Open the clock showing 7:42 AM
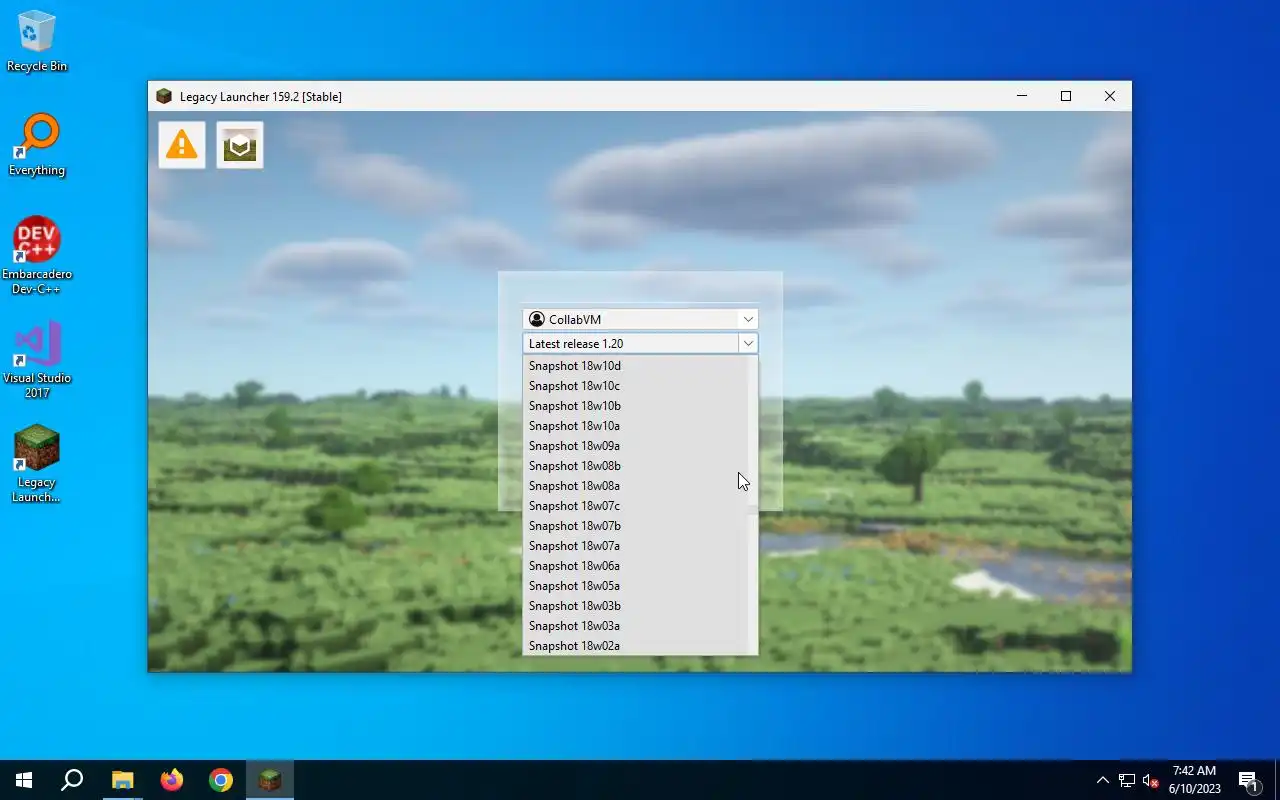Screen dimensions: 1280x800 (x=1194, y=780)
